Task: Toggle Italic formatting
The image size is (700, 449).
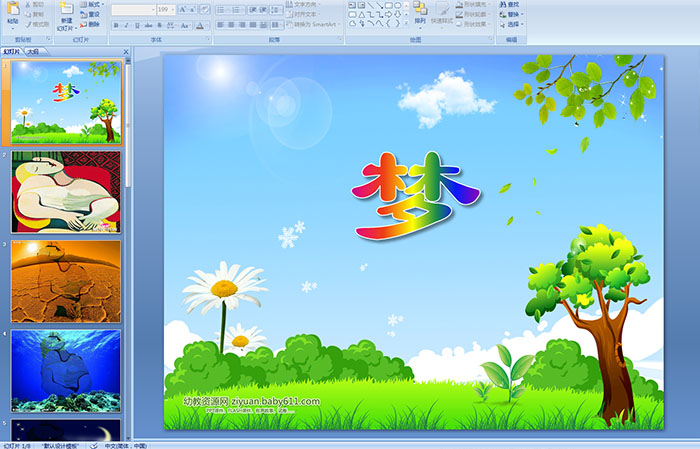Action: 126,25
